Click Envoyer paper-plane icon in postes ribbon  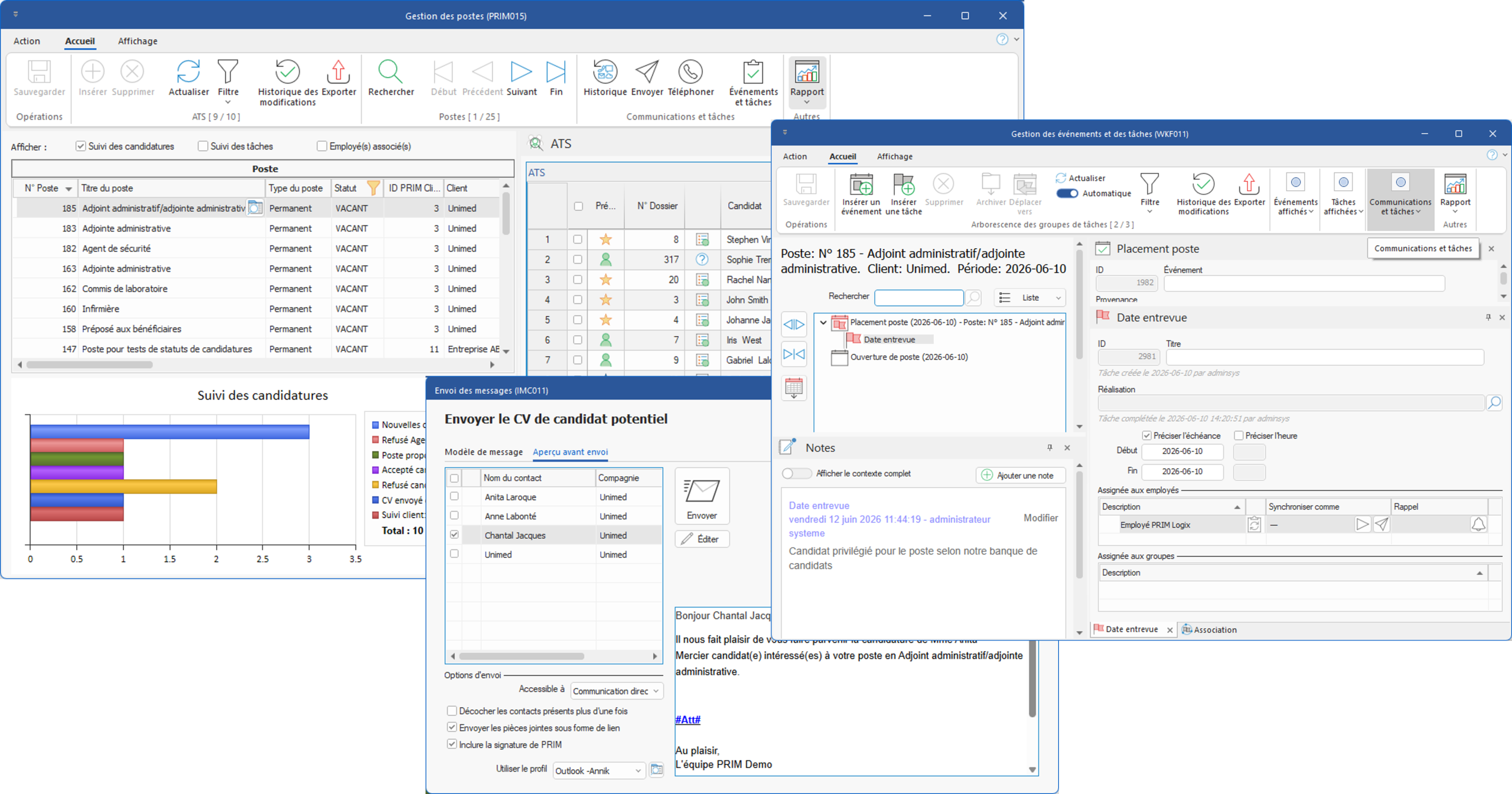pyautogui.click(x=647, y=72)
